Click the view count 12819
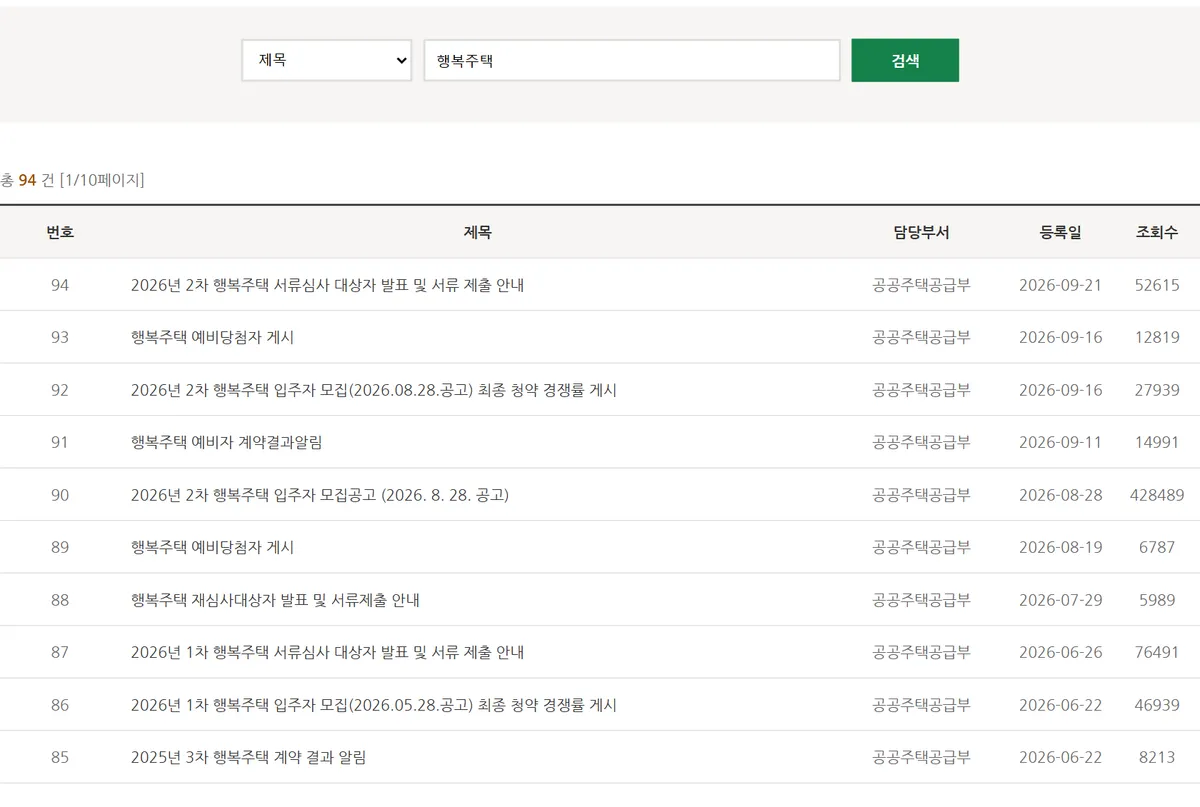1200x807 pixels. (x=1157, y=337)
